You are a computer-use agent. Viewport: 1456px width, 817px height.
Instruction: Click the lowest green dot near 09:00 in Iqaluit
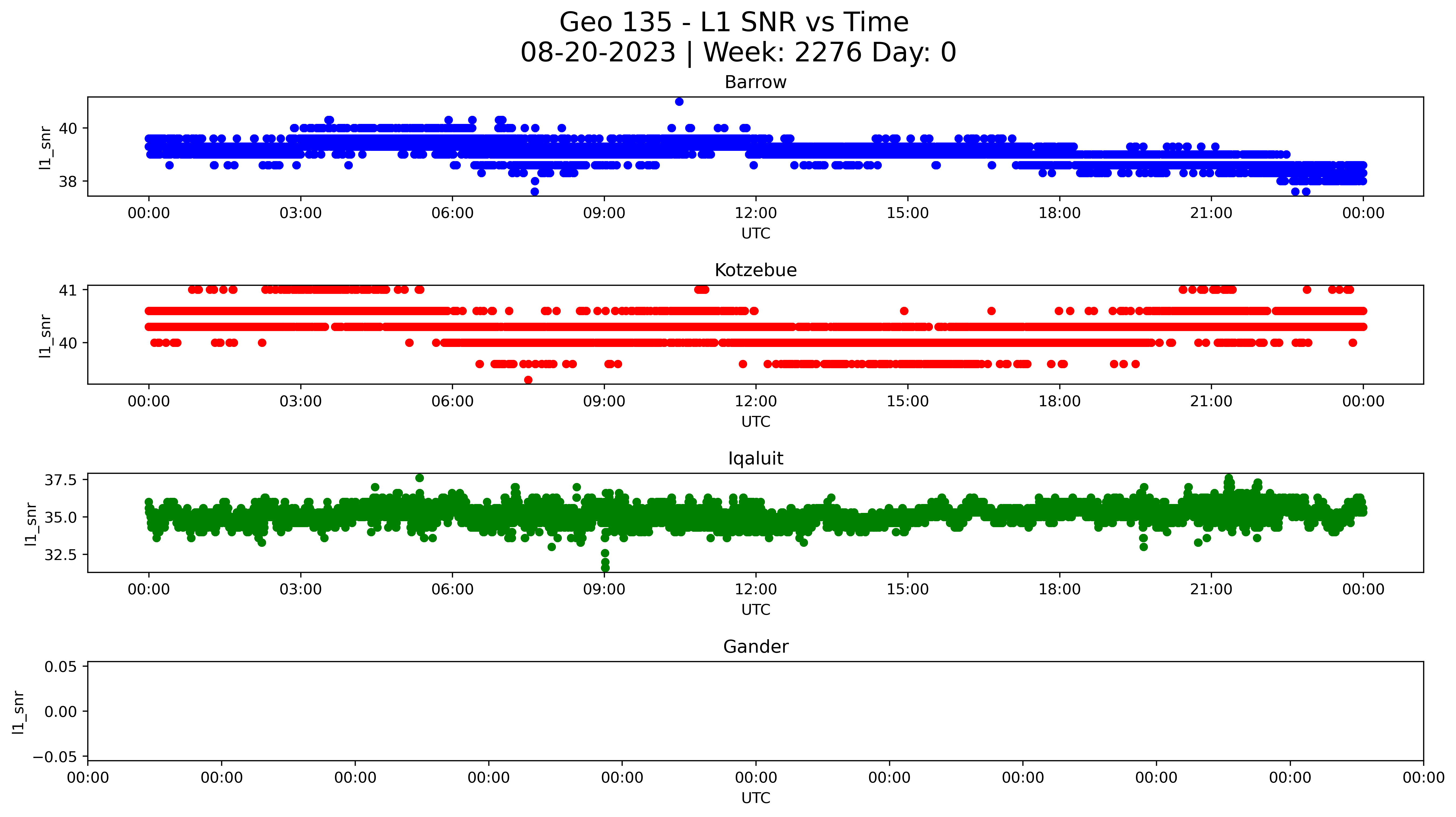click(x=605, y=568)
